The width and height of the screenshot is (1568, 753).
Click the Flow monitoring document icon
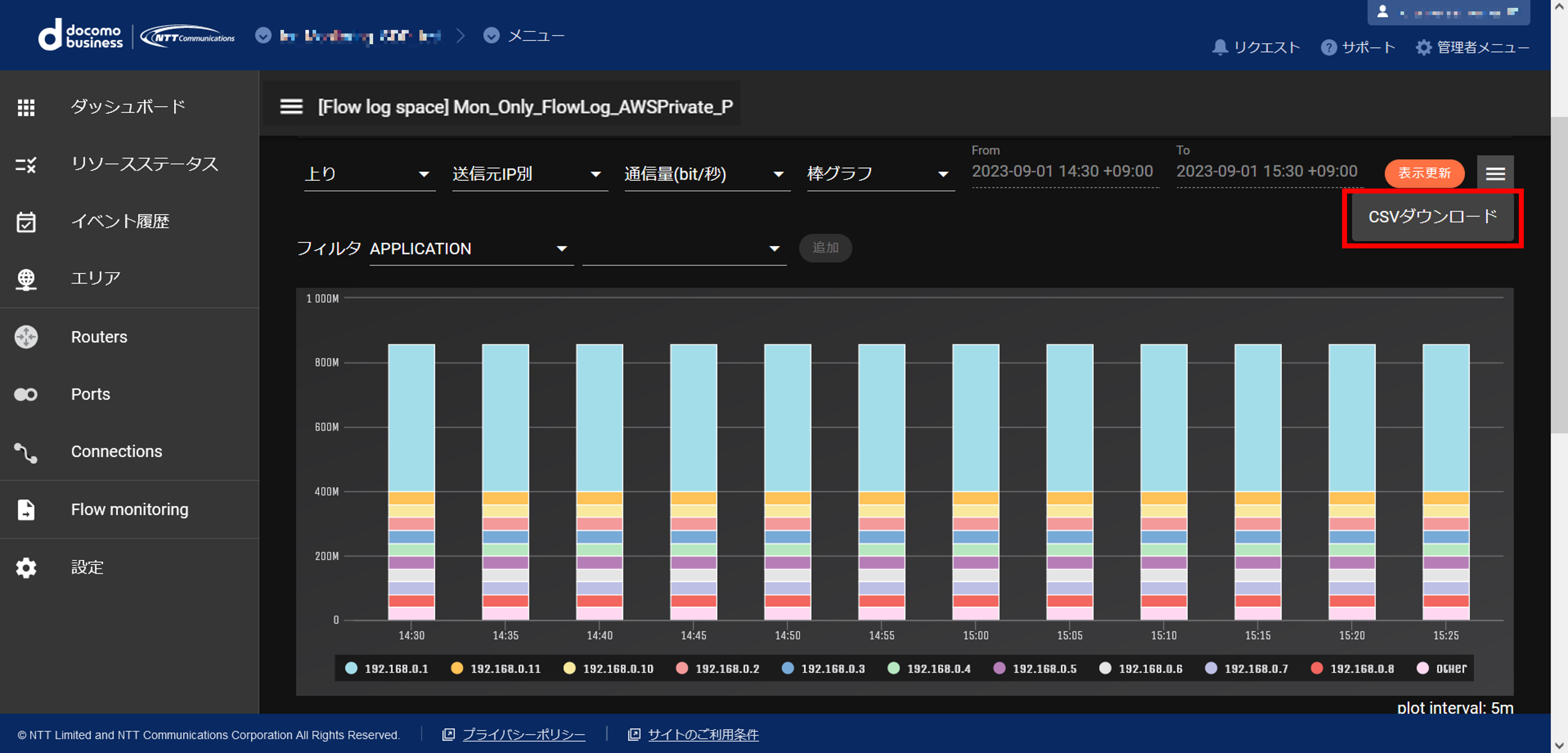(x=26, y=510)
